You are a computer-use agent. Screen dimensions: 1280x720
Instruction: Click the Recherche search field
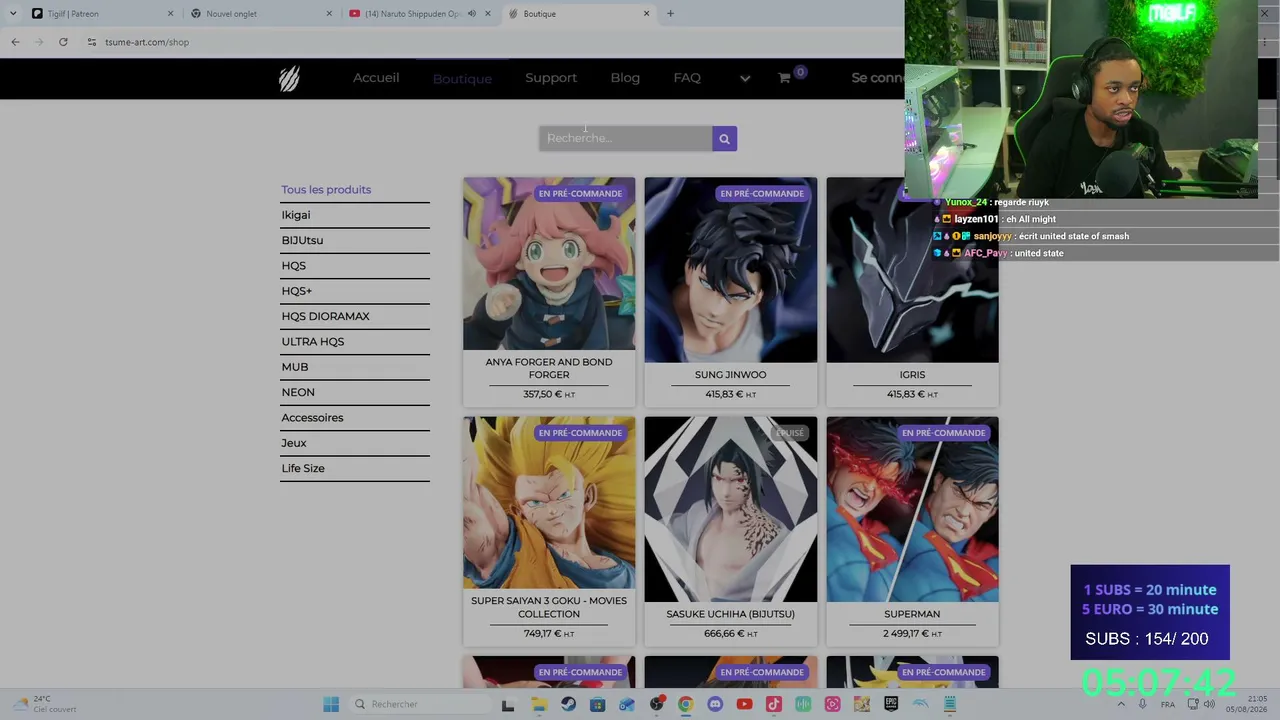pyautogui.click(x=626, y=139)
